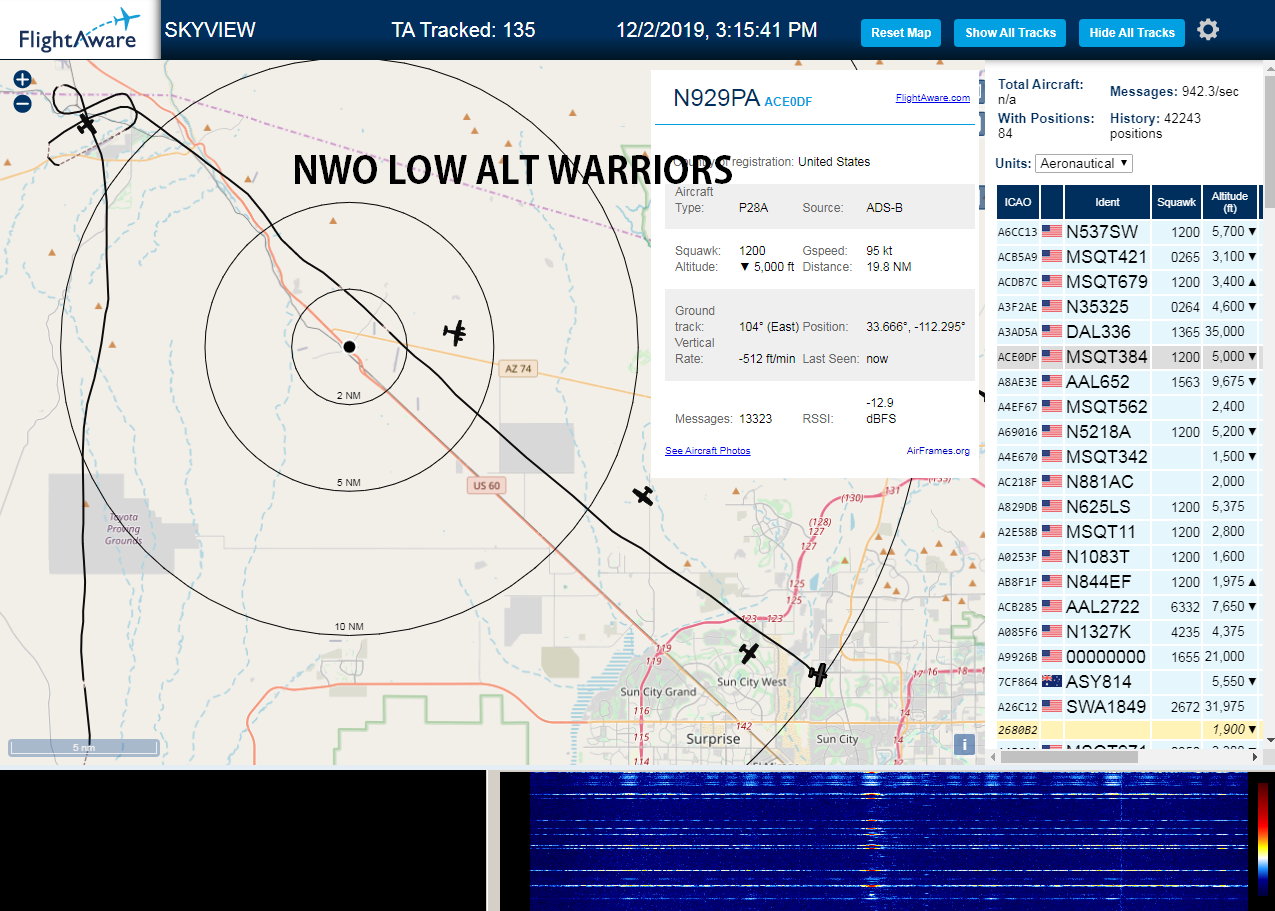
Task: Click the FlightAware logo
Action: click(79, 30)
